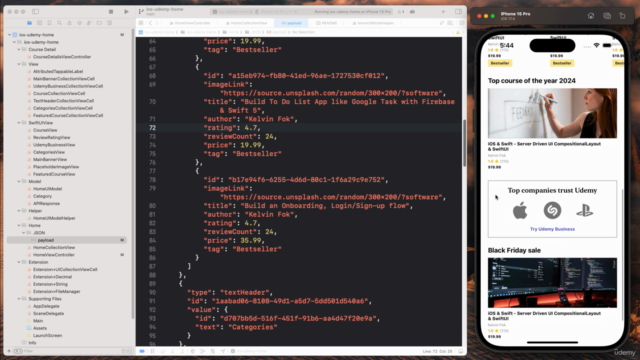Open the Xcode library plus button
Image resolution: width=640 pixels, height=360 pixels.
[443, 12]
